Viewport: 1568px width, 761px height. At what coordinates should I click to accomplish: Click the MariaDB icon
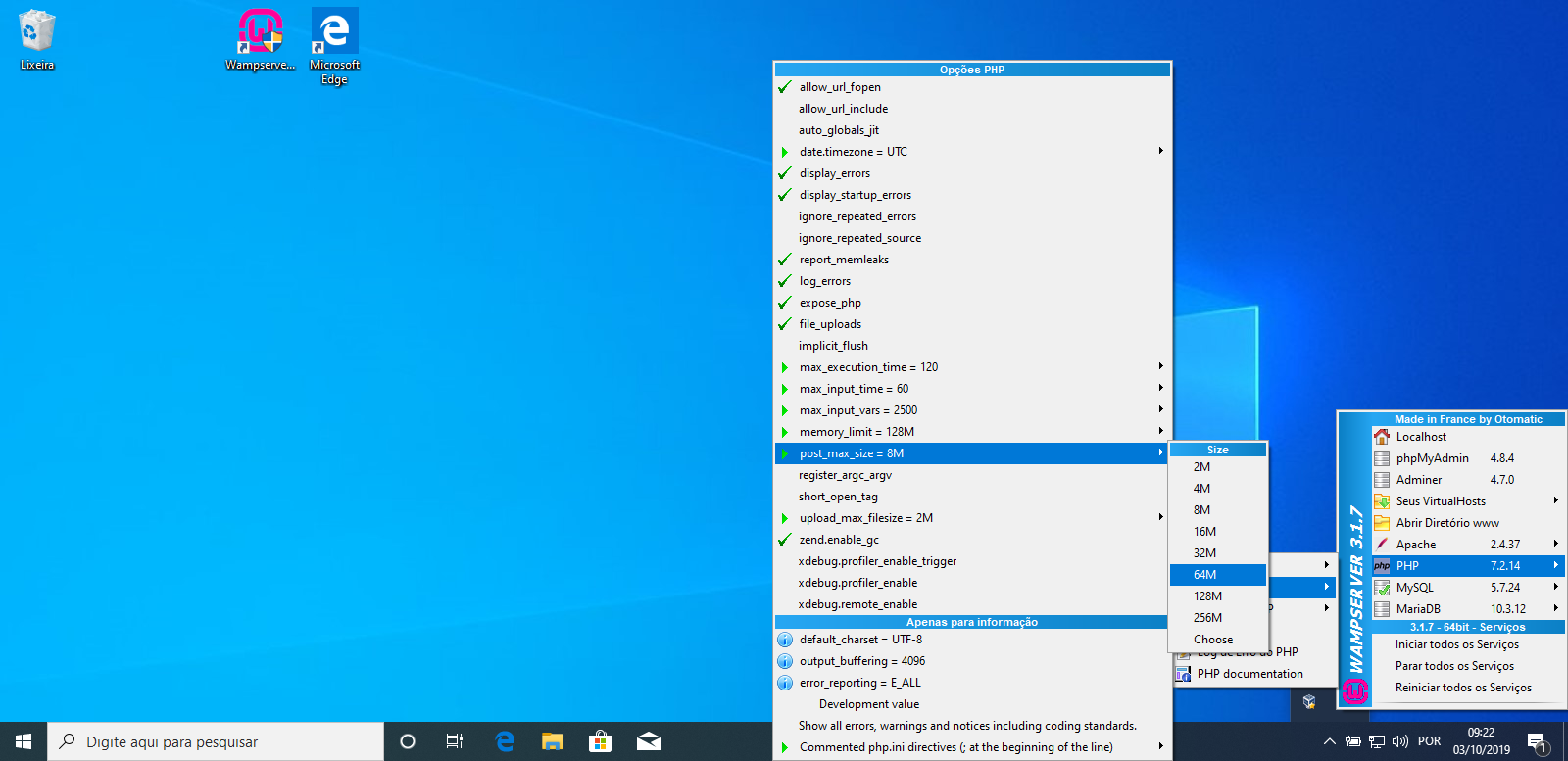[x=1382, y=609]
